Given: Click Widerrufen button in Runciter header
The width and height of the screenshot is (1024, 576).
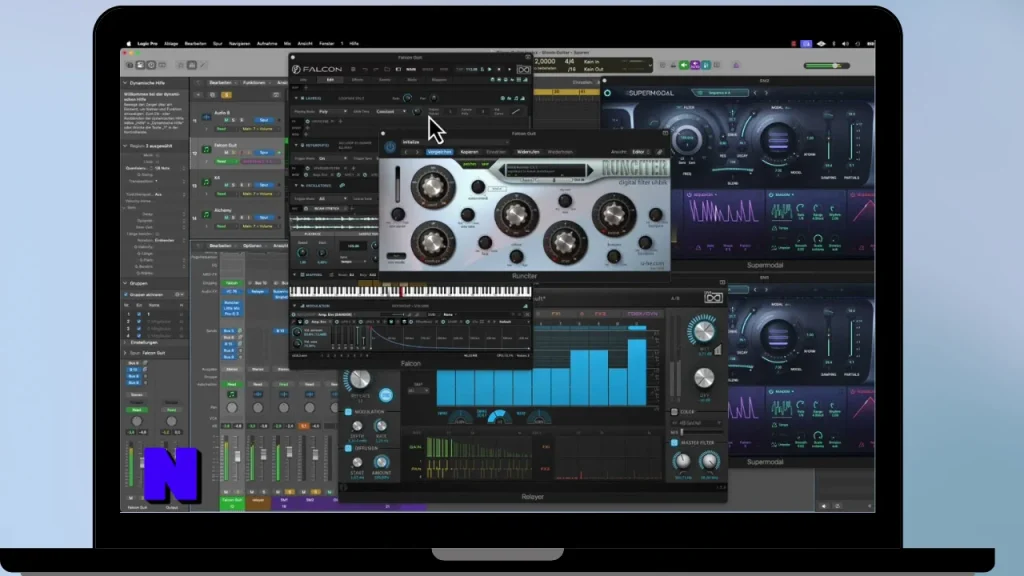Looking at the screenshot, I should (528, 152).
